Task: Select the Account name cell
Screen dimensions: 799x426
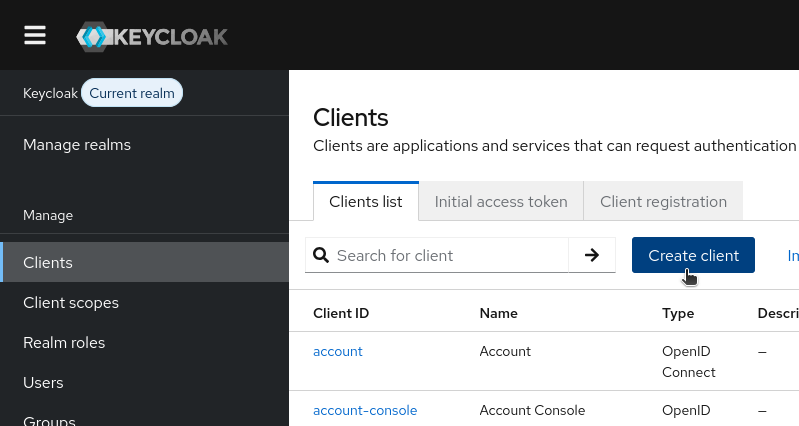Action: (x=505, y=352)
